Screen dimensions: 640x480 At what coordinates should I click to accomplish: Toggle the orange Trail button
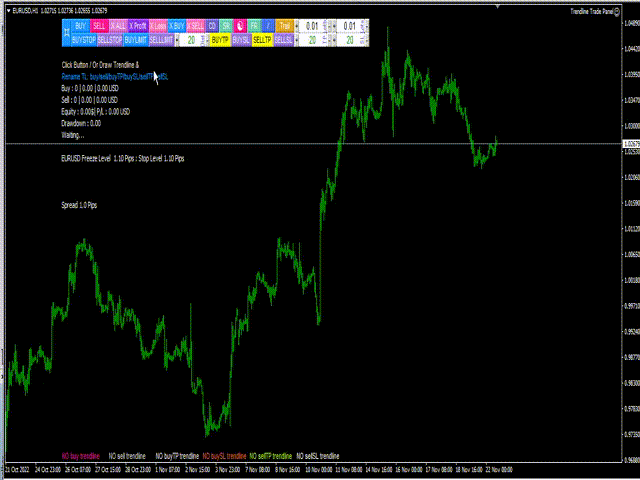[284, 26]
